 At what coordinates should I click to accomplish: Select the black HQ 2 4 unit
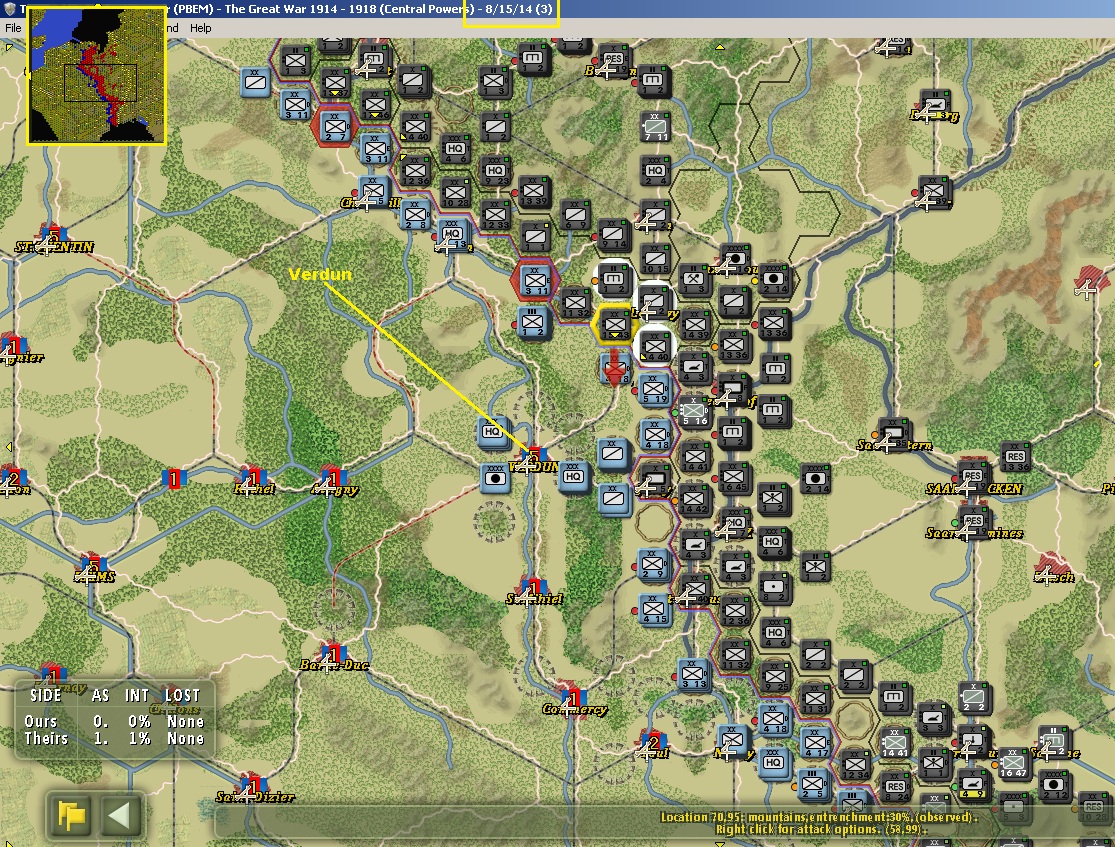(655, 171)
